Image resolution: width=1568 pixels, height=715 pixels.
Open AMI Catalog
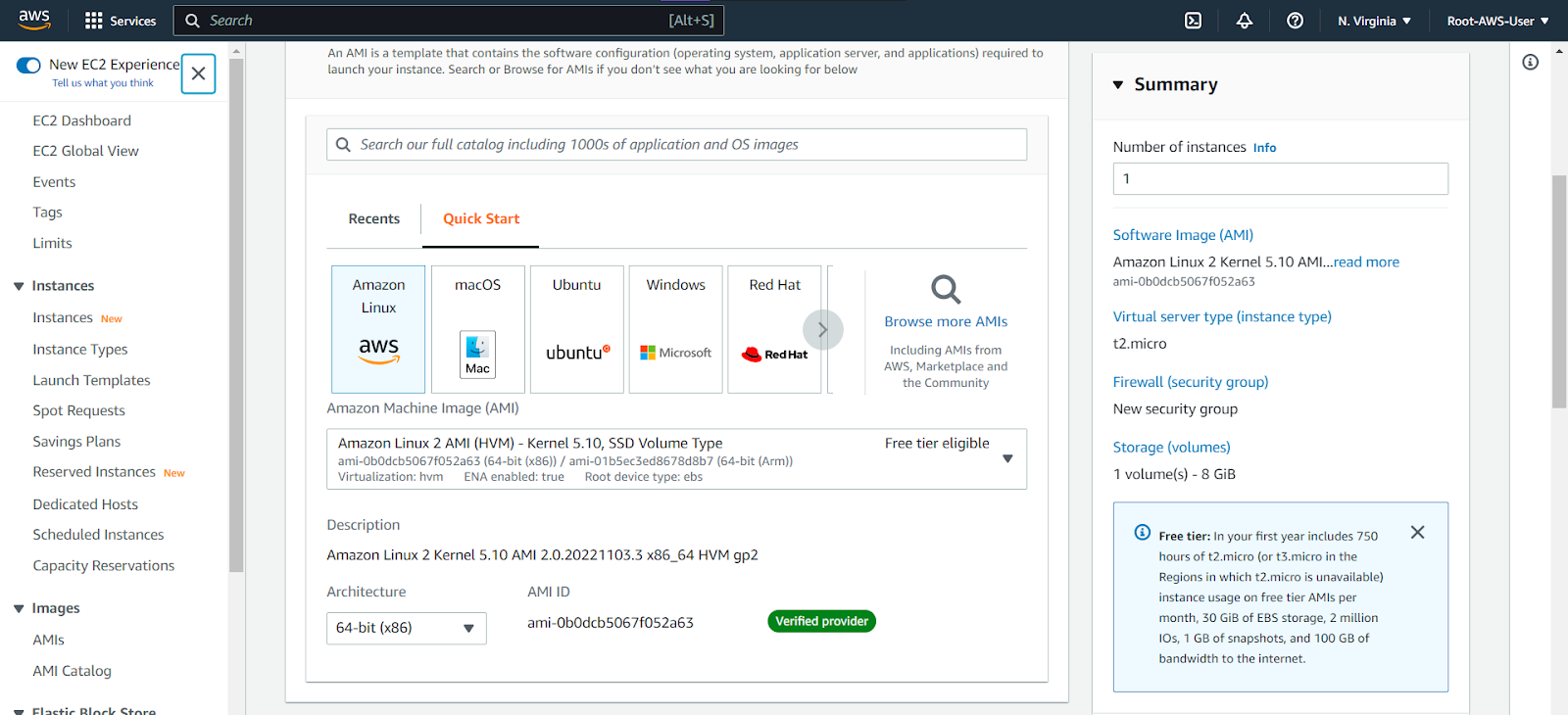(72, 671)
